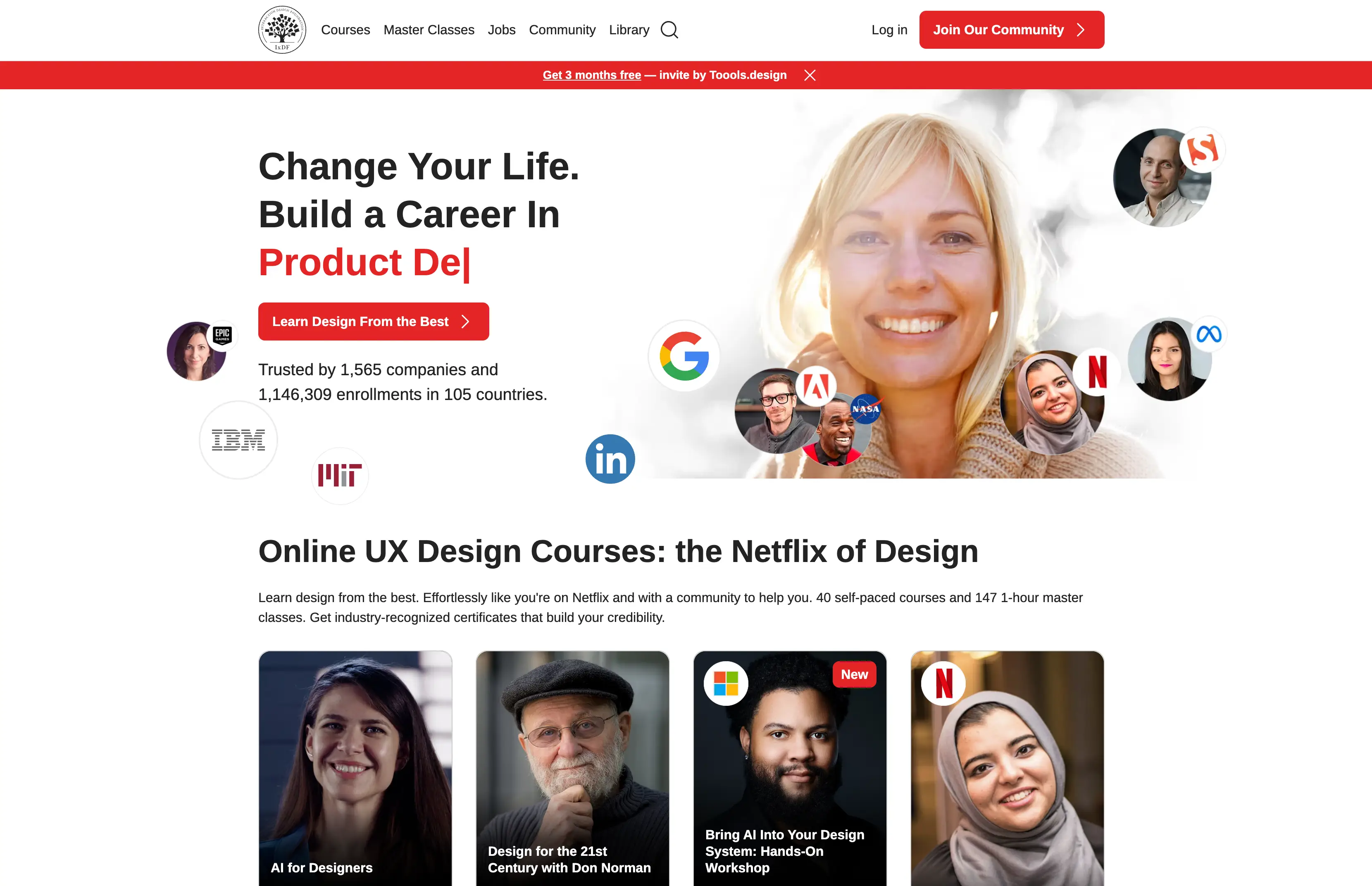Open the search magnifier icon
The height and width of the screenshot is (886, 1372).
click(x=669, y=30)
